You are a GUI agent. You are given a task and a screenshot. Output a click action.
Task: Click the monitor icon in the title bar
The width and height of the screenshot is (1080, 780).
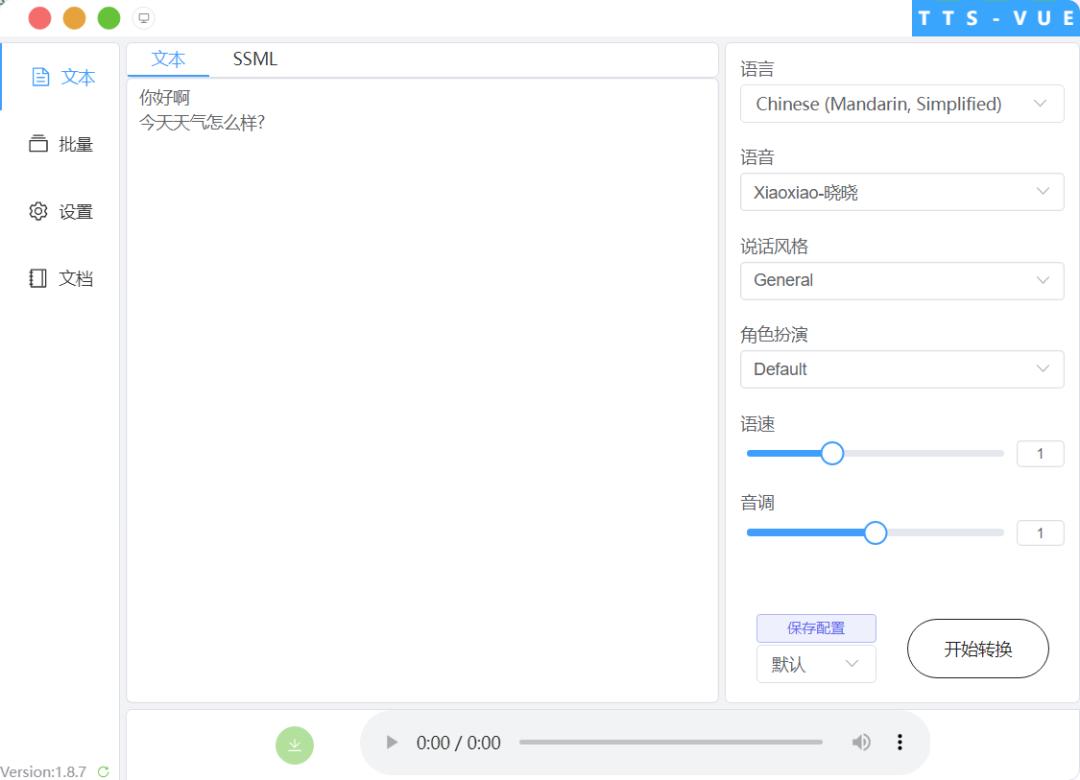click(x=143, y=17)
